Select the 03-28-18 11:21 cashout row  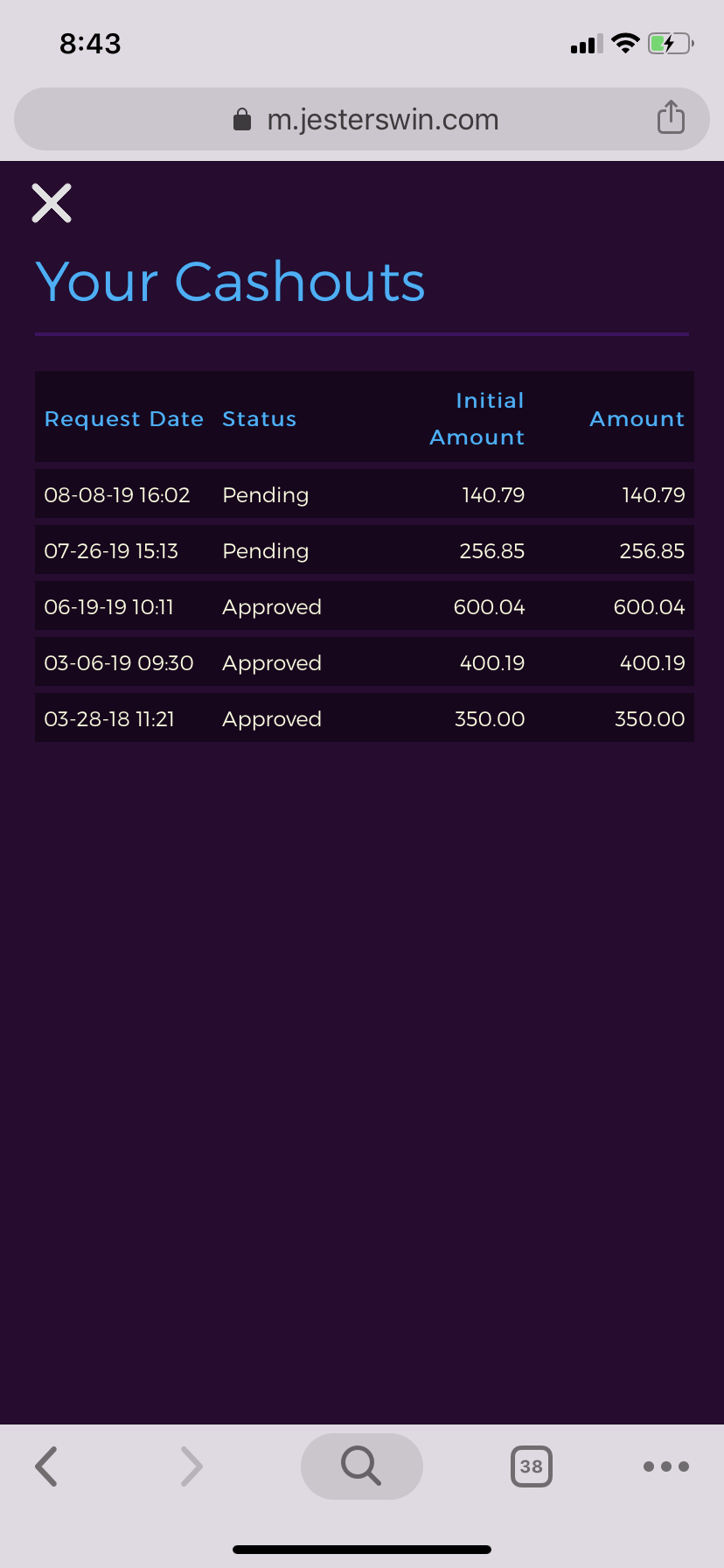[x=364, y=719]
